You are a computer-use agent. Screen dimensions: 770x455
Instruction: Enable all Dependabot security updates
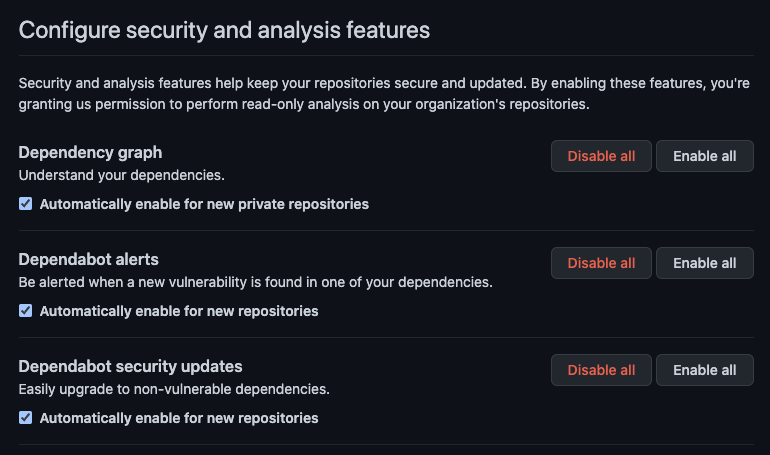click(705, 370)
